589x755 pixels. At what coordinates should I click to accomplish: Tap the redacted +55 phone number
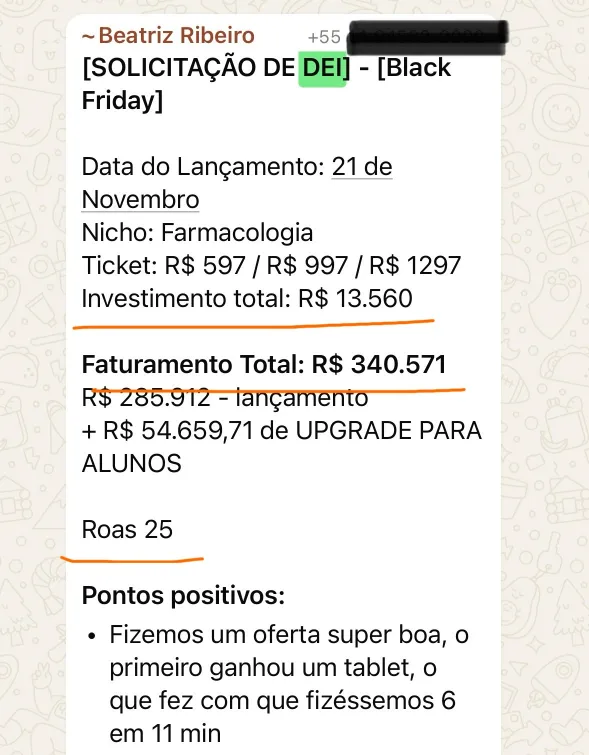point(407,37)
